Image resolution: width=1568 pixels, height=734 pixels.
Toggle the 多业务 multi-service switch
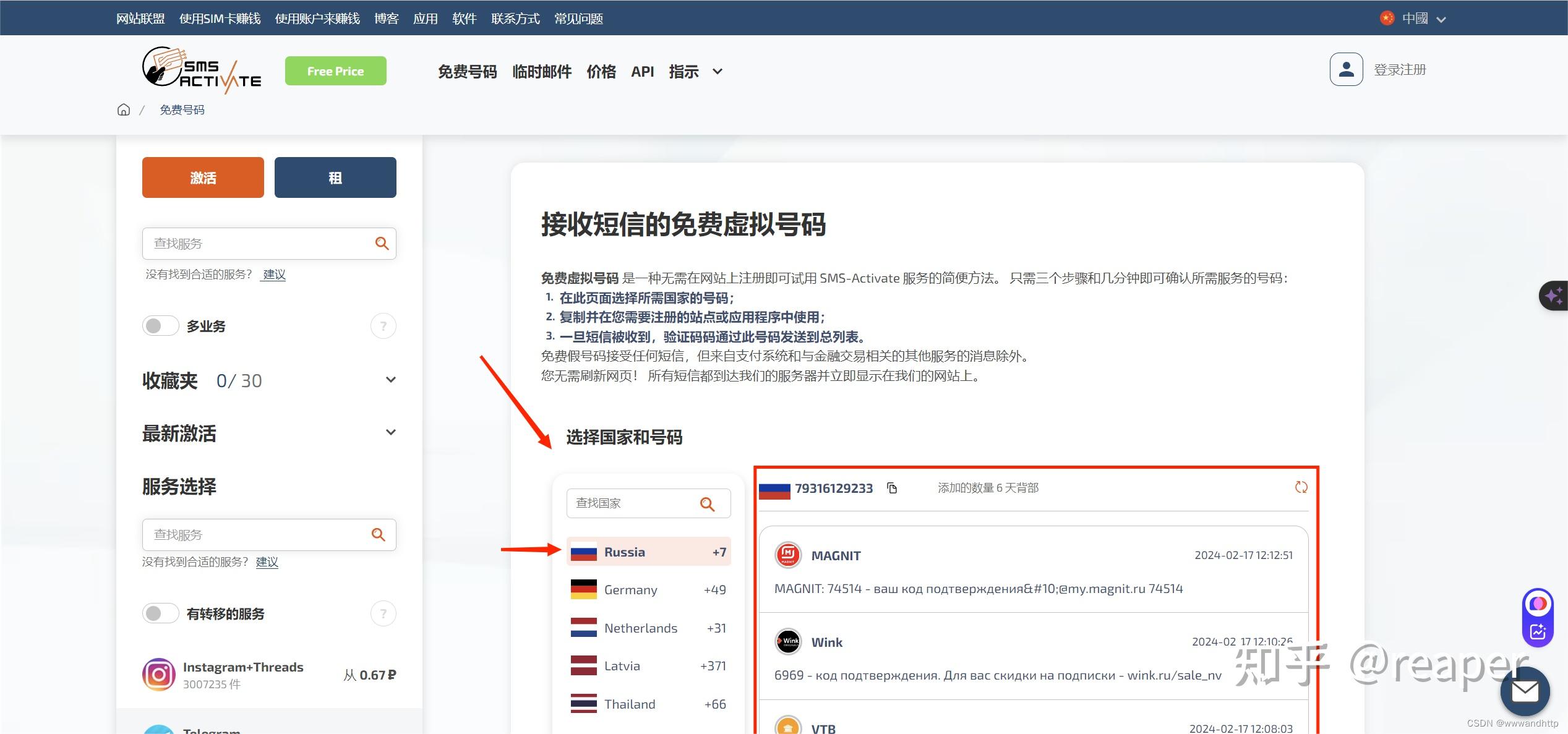point(160,326)
